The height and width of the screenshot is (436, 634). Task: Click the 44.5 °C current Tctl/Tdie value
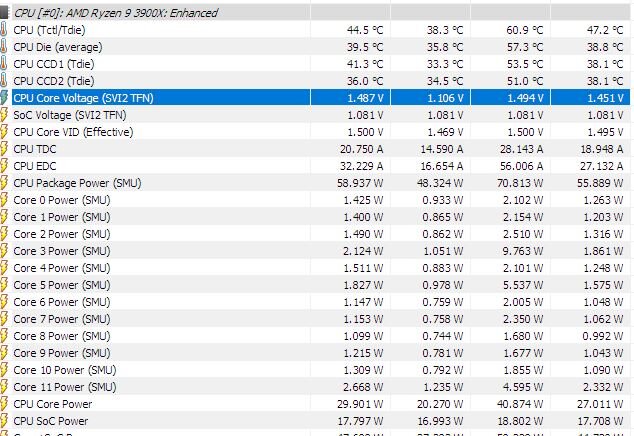point(365,30)
